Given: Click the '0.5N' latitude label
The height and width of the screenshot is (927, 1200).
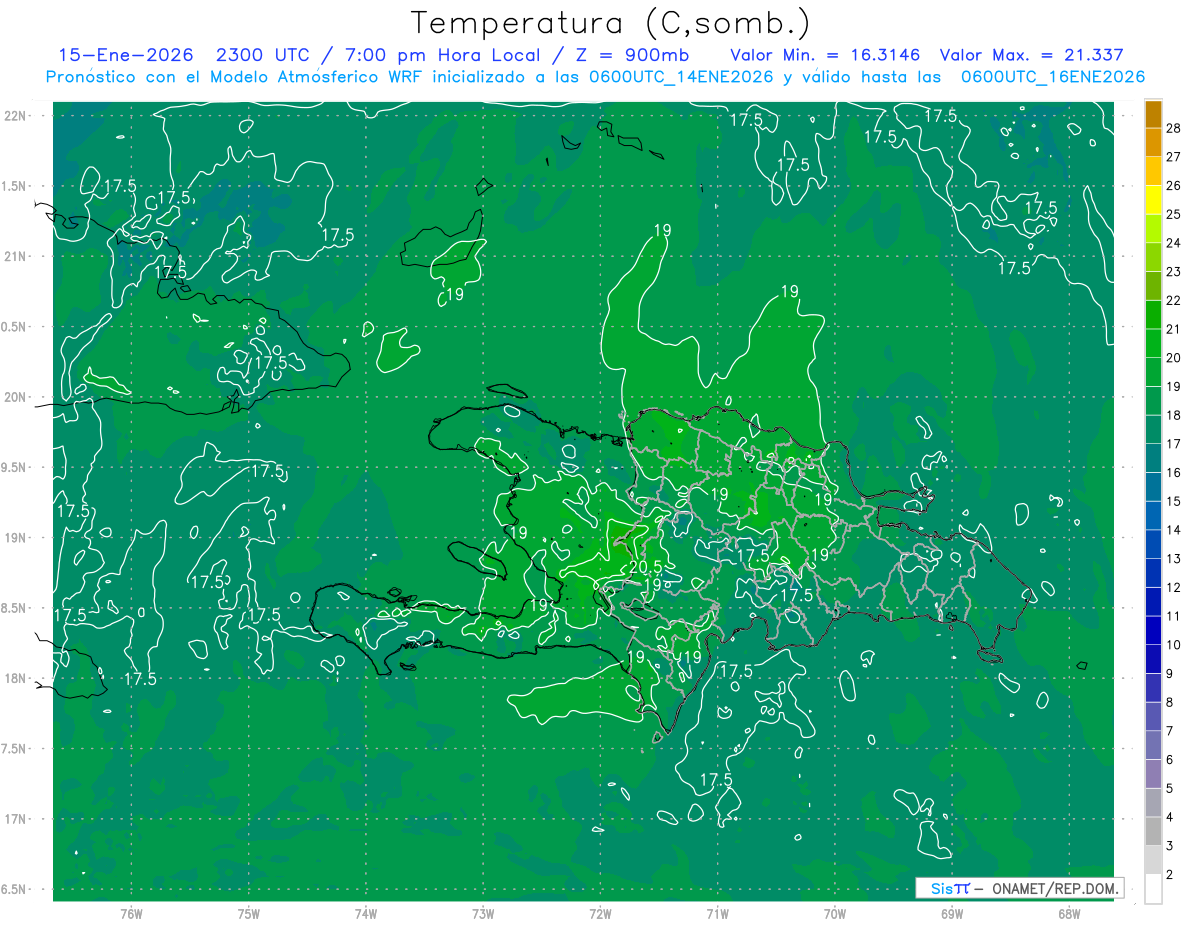Looking at the screenshot, I should pos(15,327).
